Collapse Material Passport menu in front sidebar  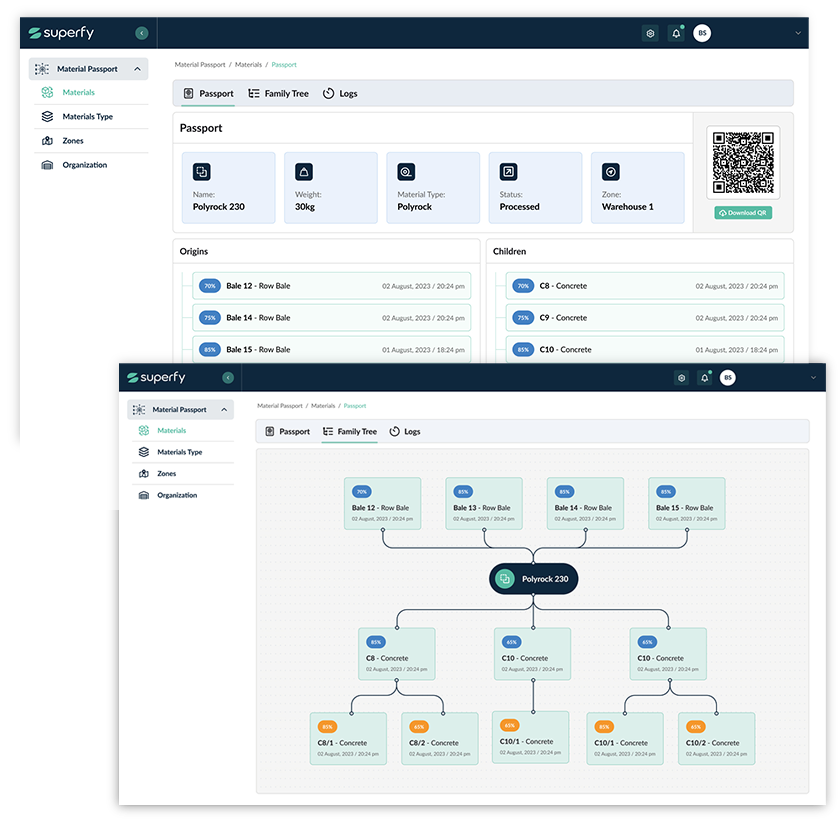[x=224, y=410]
